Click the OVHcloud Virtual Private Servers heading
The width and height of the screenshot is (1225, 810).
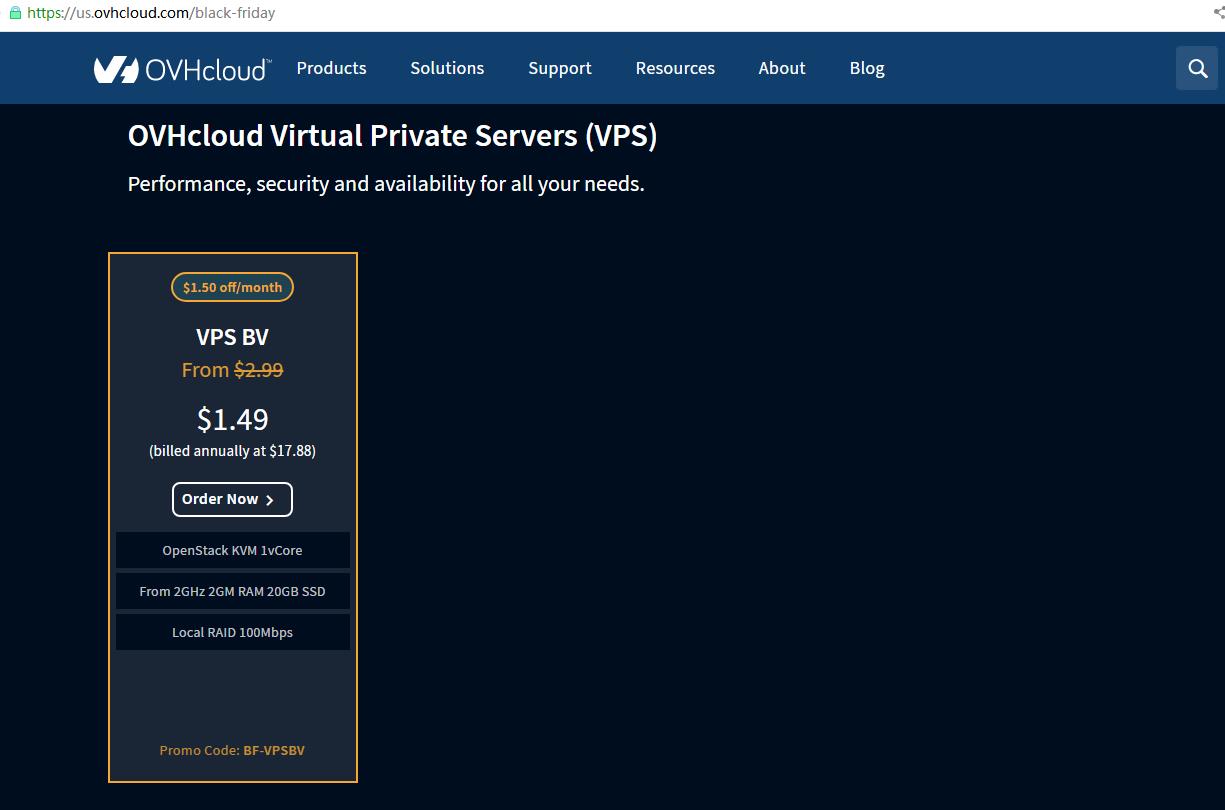pyautogui.click(x=393, y=136)
